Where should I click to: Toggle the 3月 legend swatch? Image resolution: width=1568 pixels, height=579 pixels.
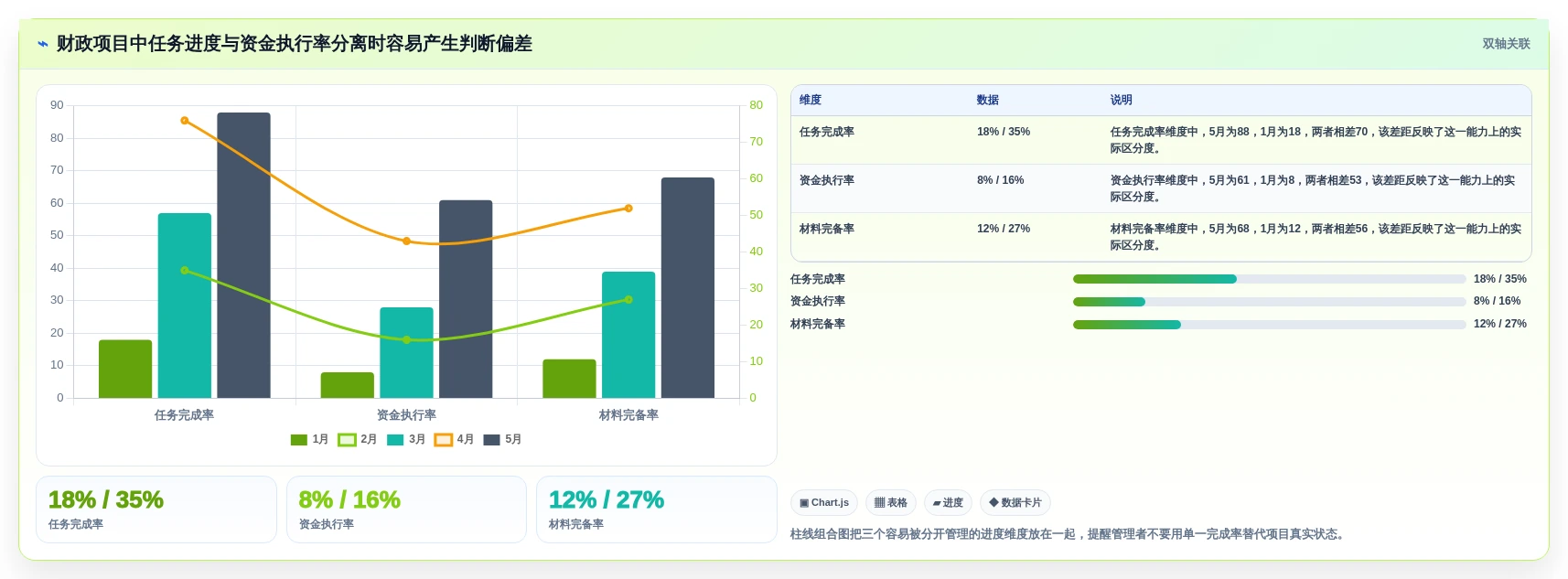(395, 440)
